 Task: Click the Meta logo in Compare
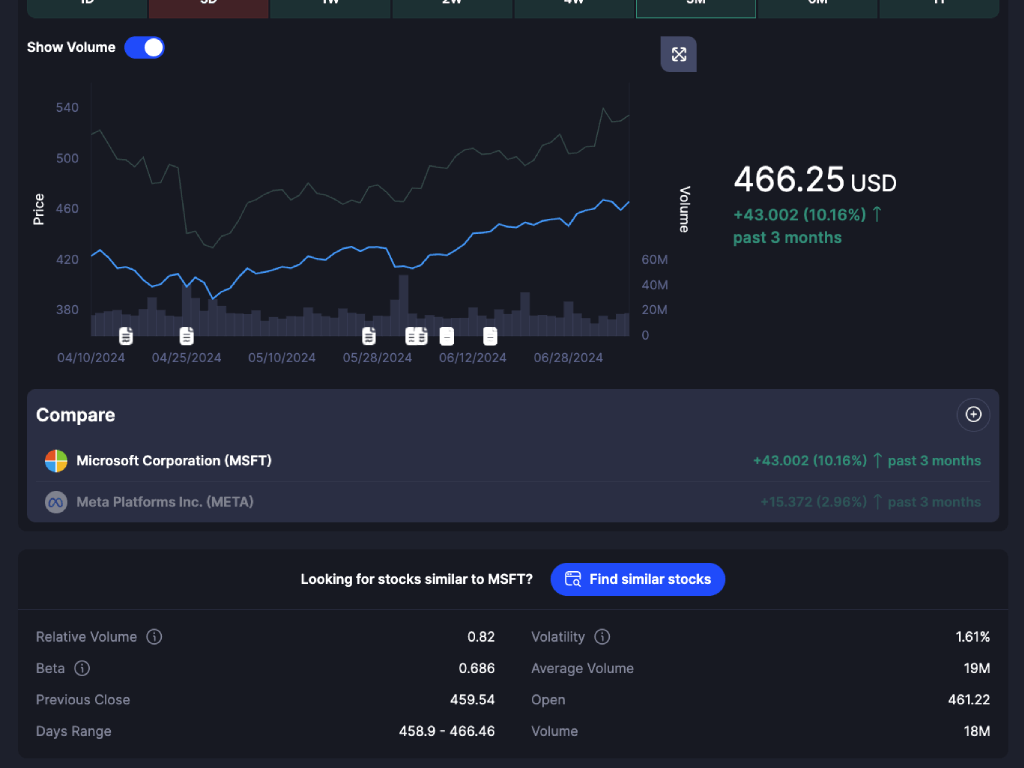[56, 502]
